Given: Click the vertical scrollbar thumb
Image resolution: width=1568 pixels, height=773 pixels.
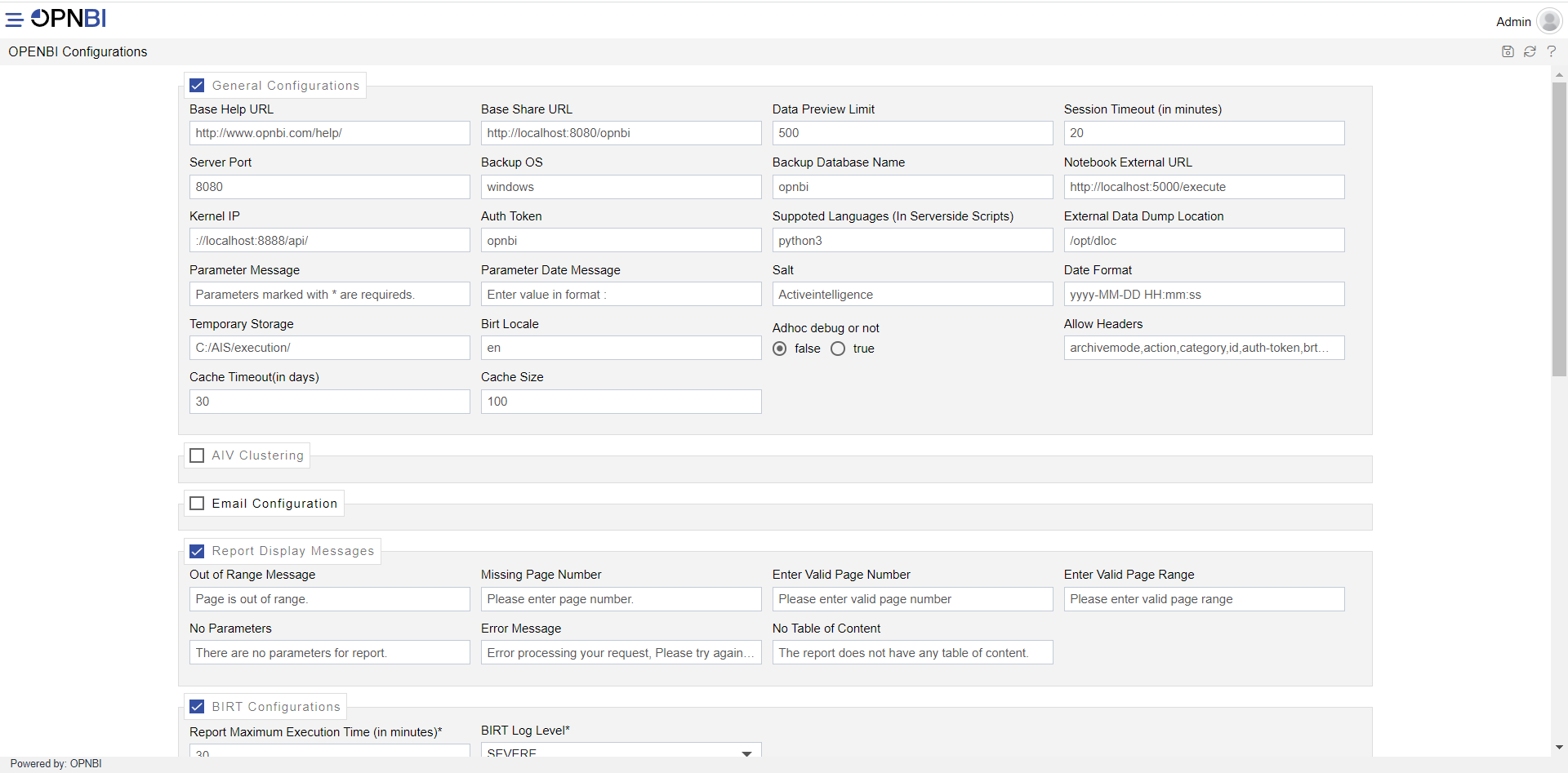Looking at the screenshot, I should tap(1559, 229).
